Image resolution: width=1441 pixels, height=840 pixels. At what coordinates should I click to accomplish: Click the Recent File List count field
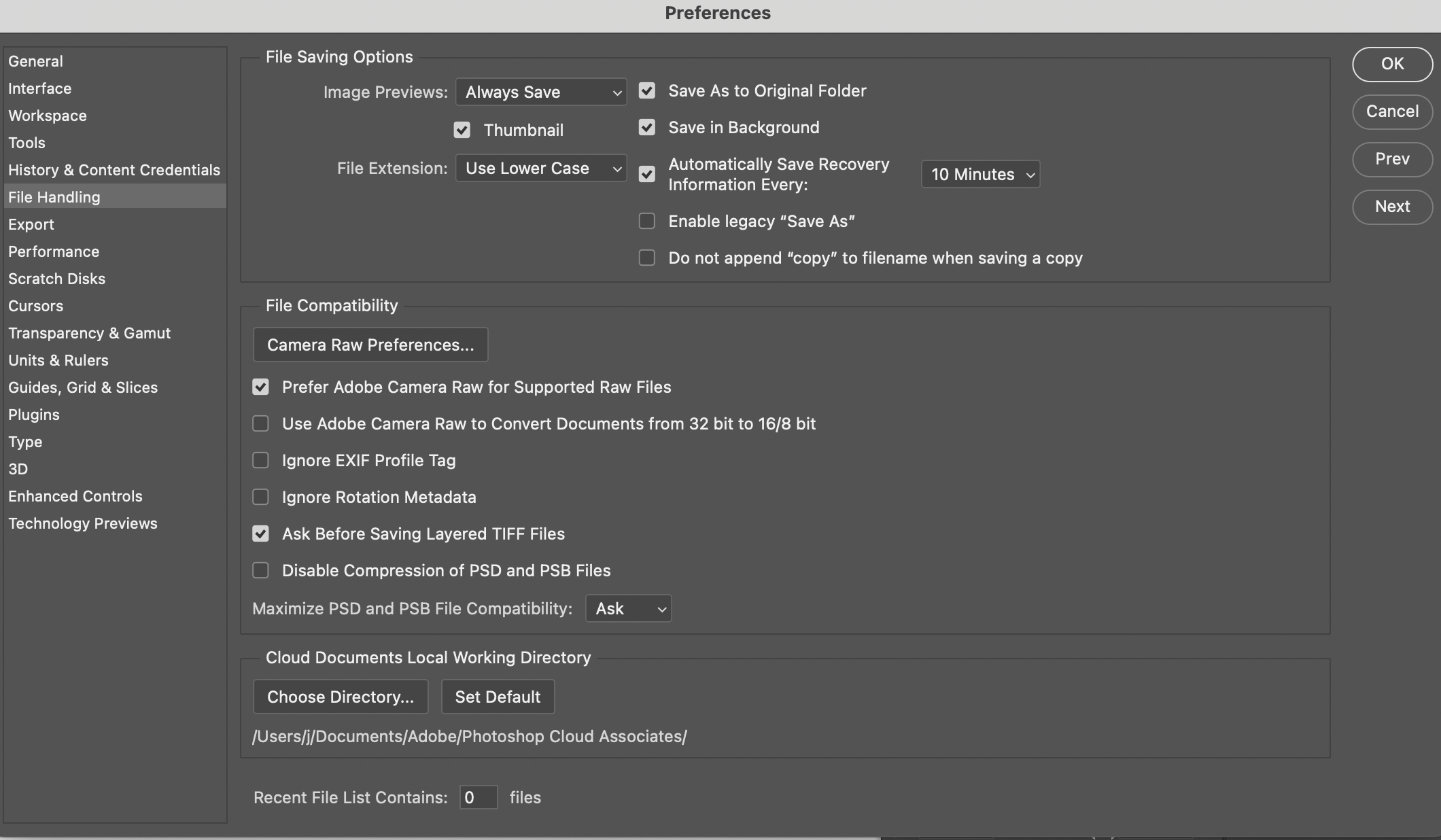click(479, 798)
